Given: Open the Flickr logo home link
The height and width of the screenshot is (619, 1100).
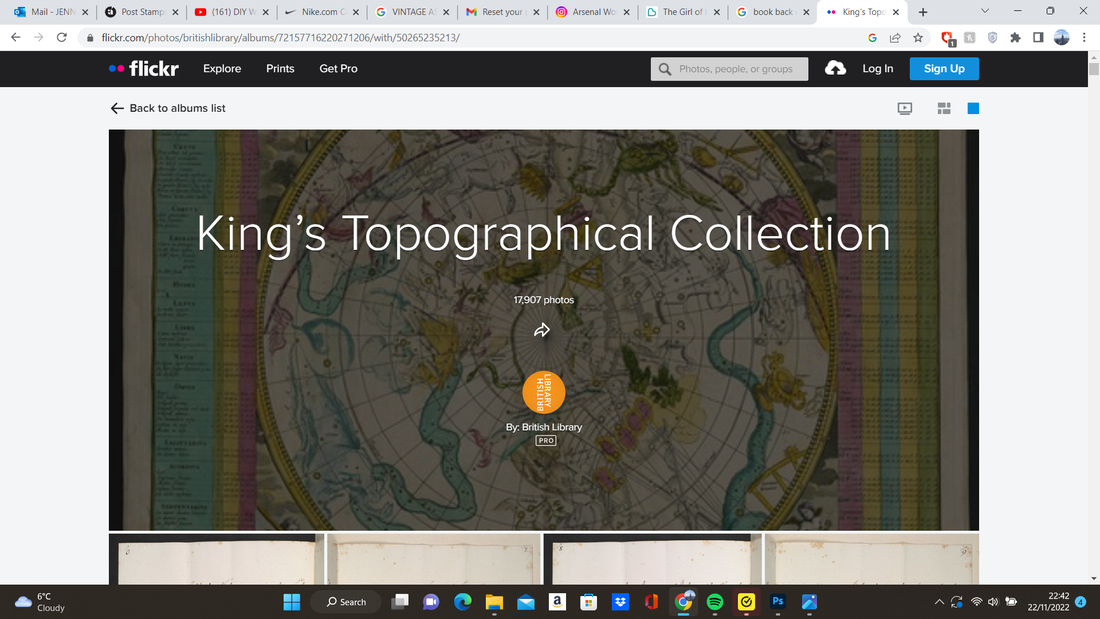Looking at the screenshot, I should click(144, 69).
